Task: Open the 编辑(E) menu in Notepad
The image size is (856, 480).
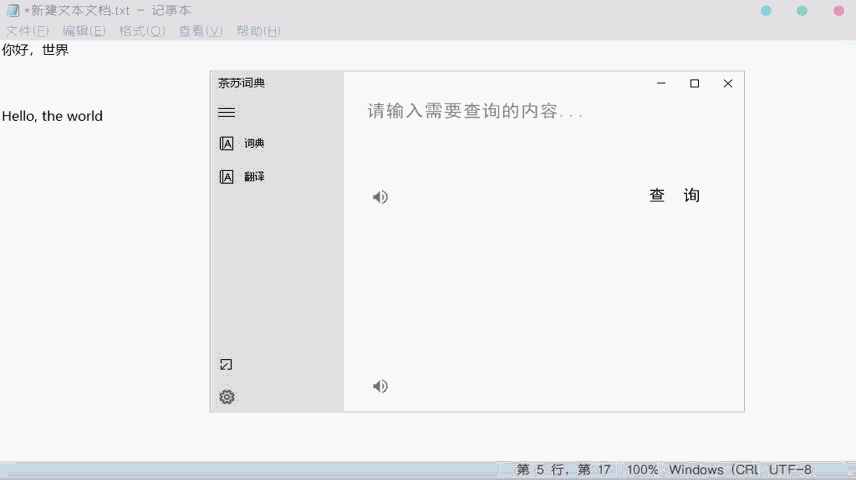Action: [84, 31]
